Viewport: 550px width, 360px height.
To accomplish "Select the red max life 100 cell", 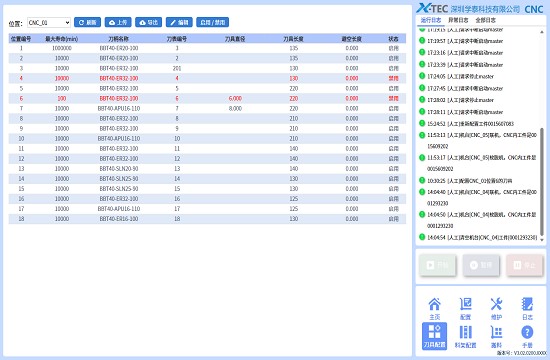I will click(62, 98).
